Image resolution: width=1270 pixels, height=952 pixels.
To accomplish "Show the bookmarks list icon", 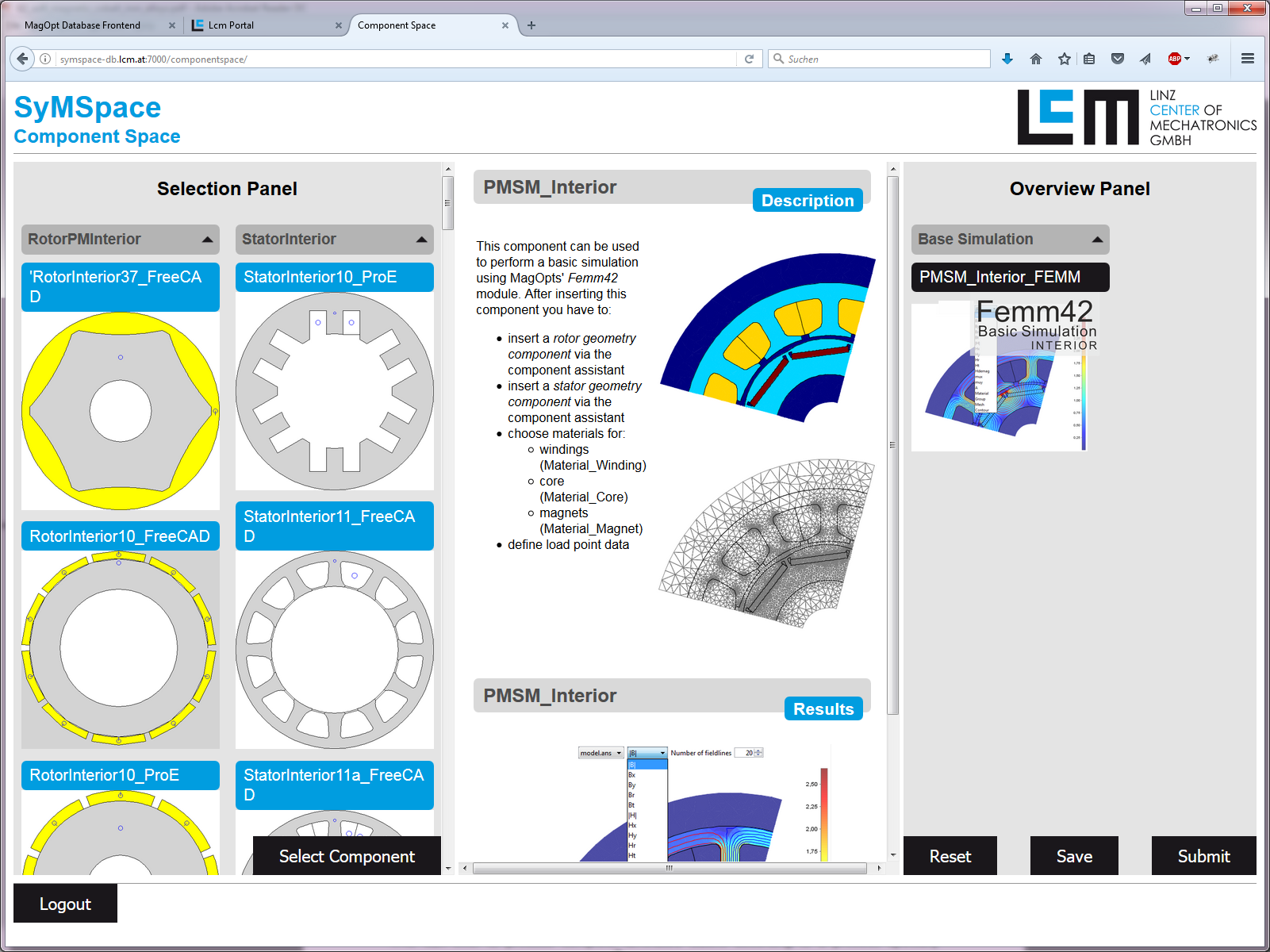I will click(1089, 59).
